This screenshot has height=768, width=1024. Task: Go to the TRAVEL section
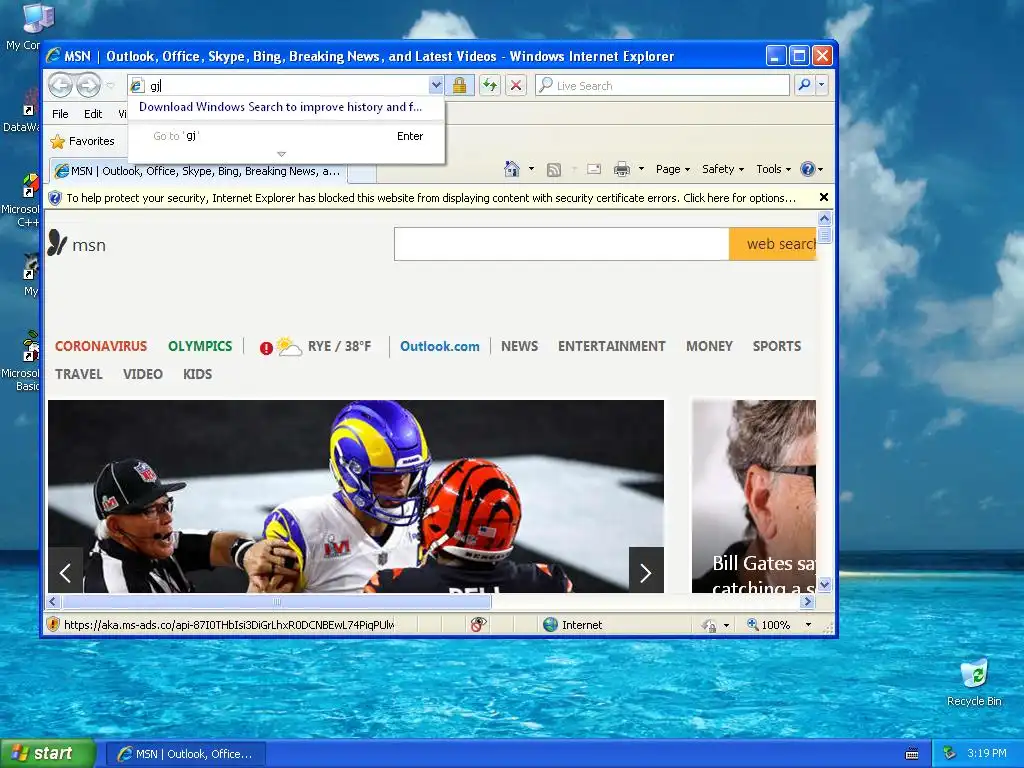coord(78,374)
